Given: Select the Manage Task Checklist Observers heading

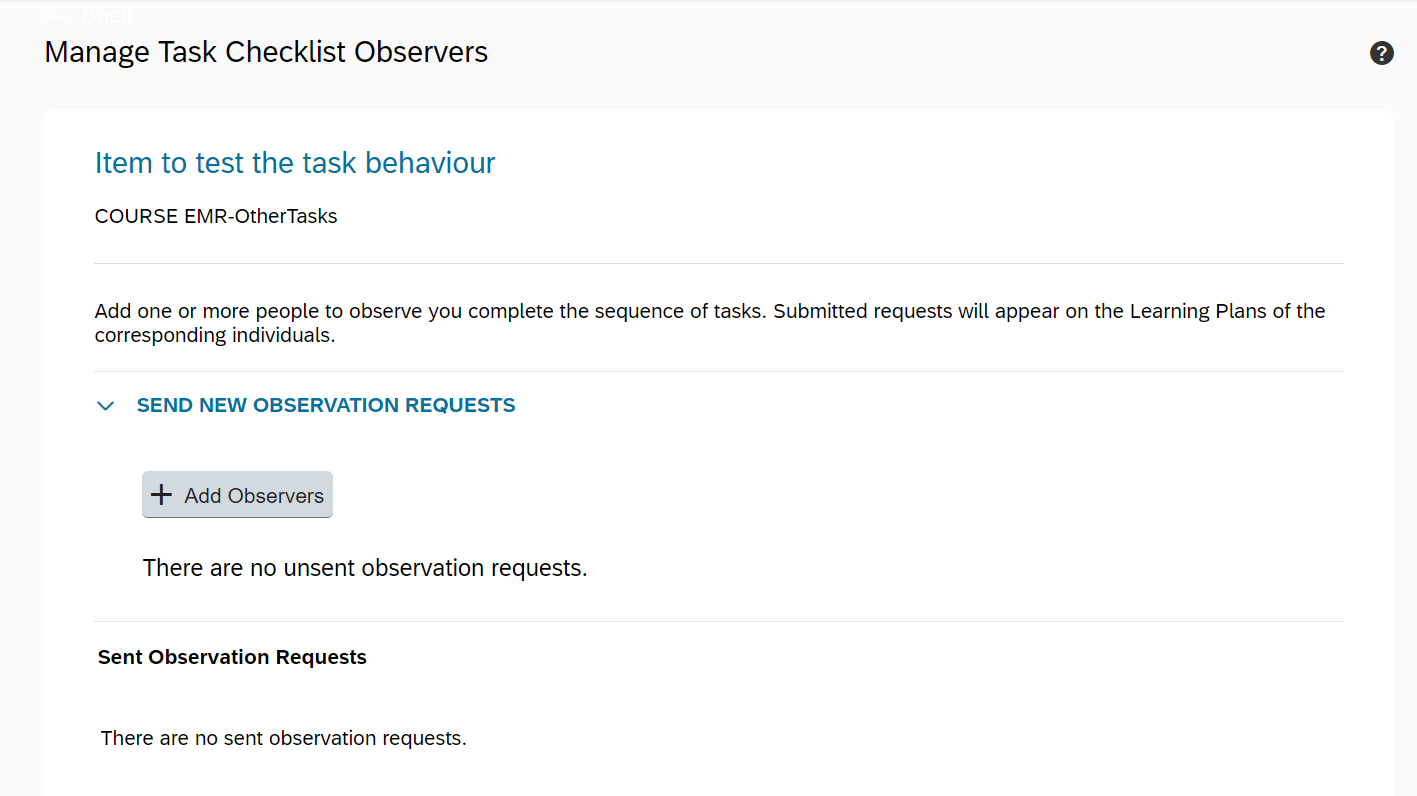Looking at the screenshot, I should [266, 52].
